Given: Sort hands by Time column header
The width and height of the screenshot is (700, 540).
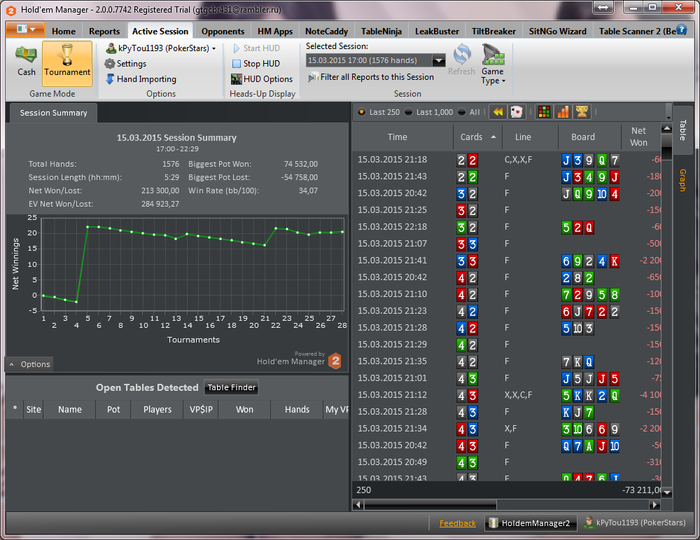Looking at the screenshot, I should click(397, 137).
